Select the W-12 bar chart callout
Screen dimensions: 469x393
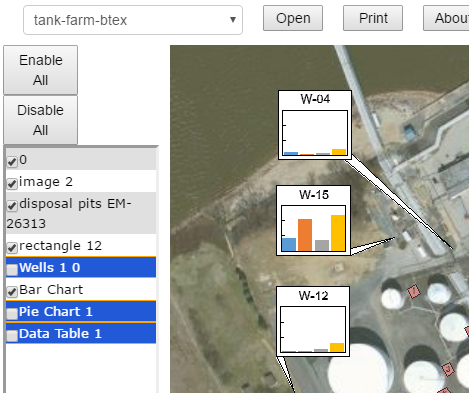[x=313, y=321]
